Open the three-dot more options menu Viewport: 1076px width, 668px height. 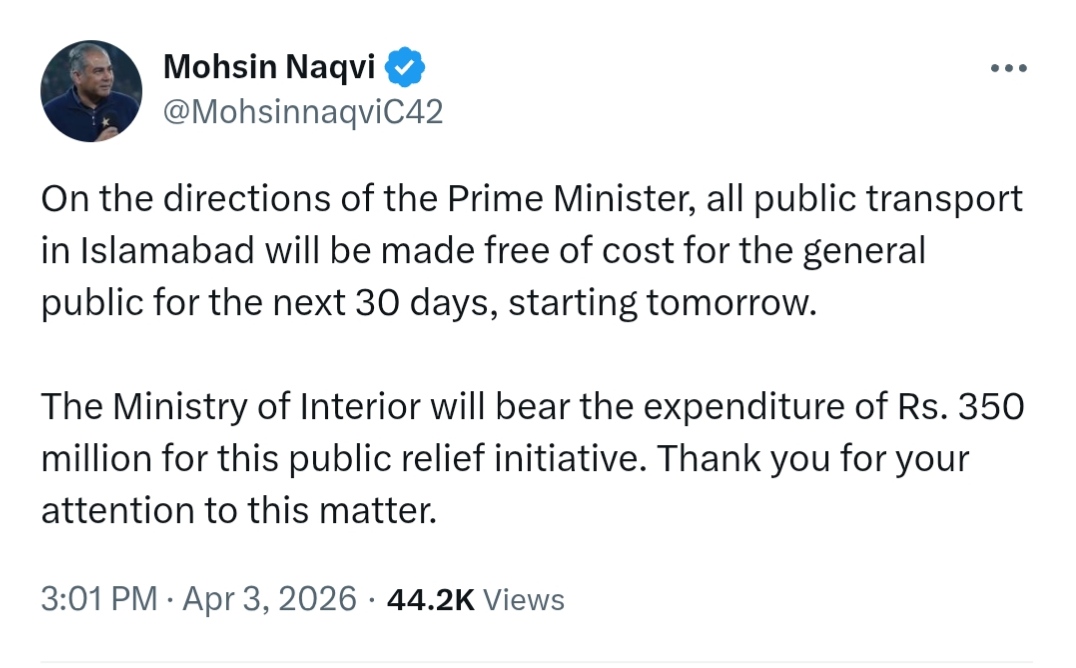click(1008, 68)
